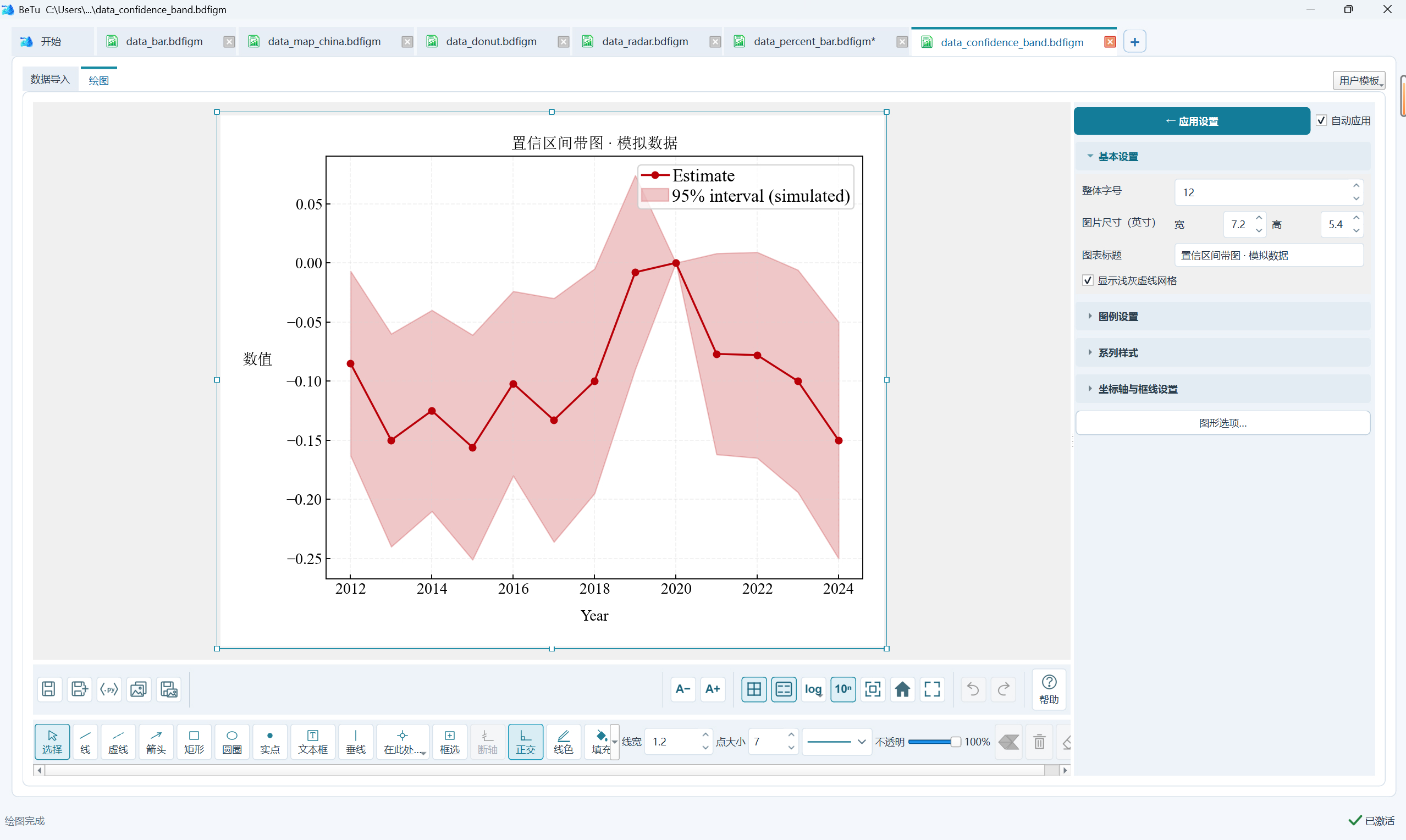Select the 矩形 rectangle tool

click(x=194, y=742)
